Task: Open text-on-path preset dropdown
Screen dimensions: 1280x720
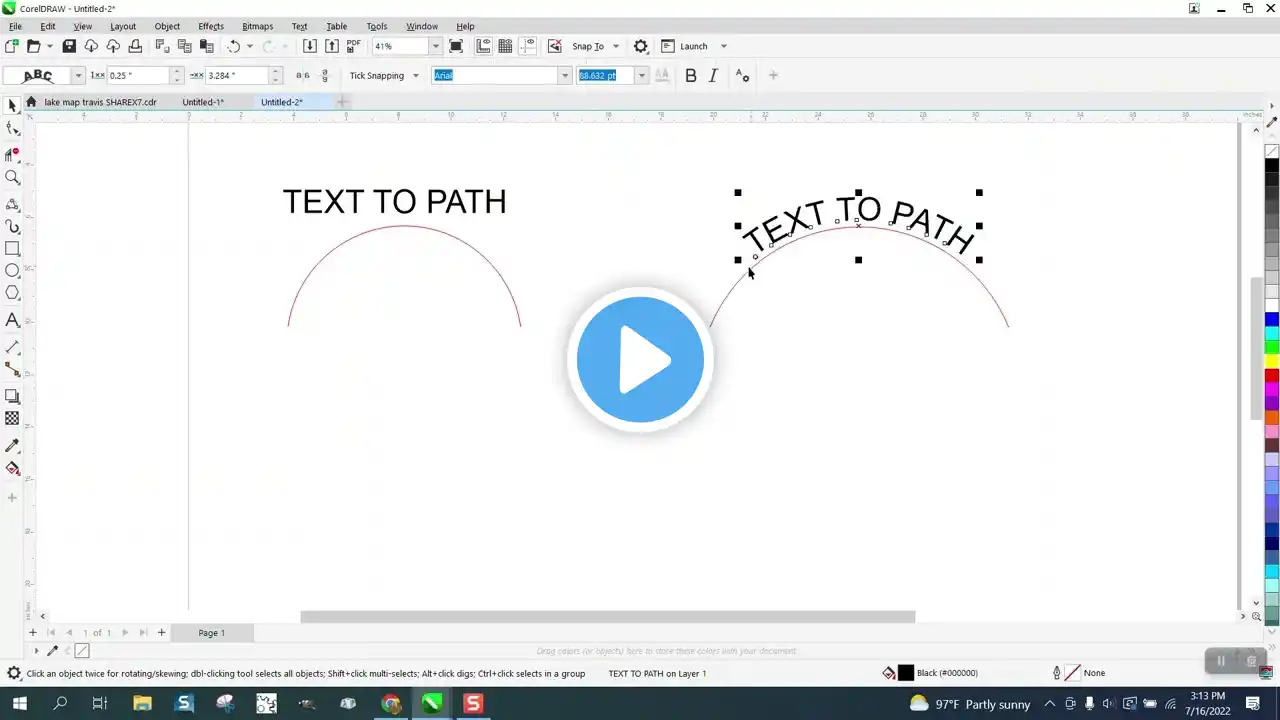Action: 78,76
